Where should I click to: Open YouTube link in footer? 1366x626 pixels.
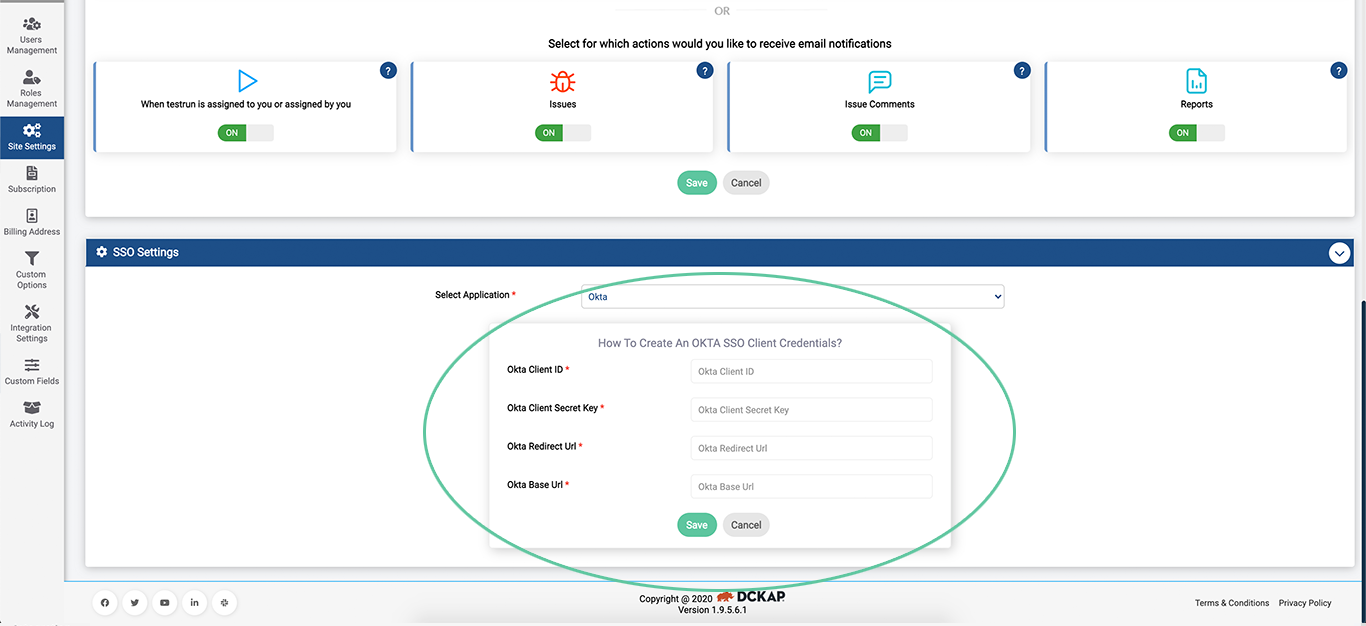point(165,603)
